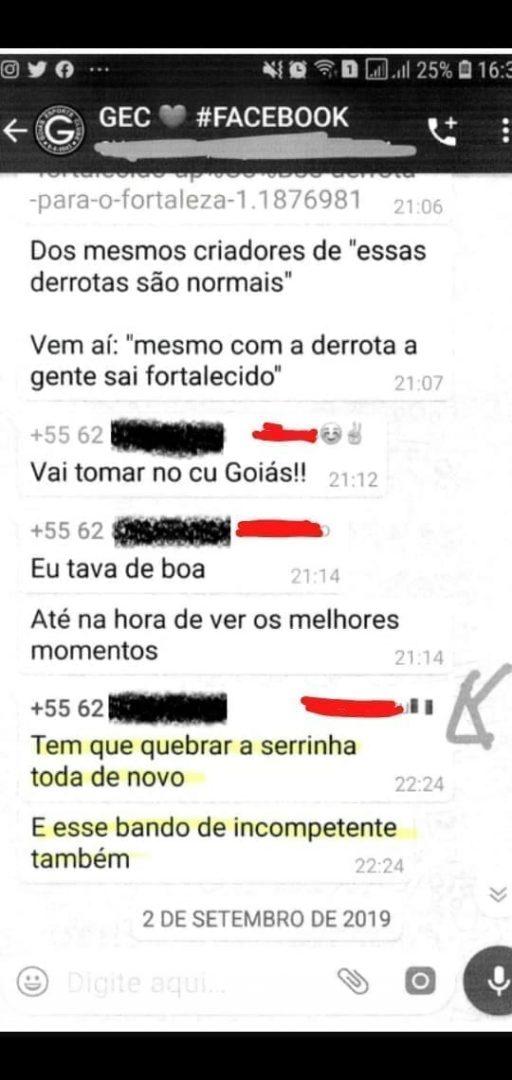Jump to latest messages with double chevron
The image size is (512, 1080).
pos(498,895)
